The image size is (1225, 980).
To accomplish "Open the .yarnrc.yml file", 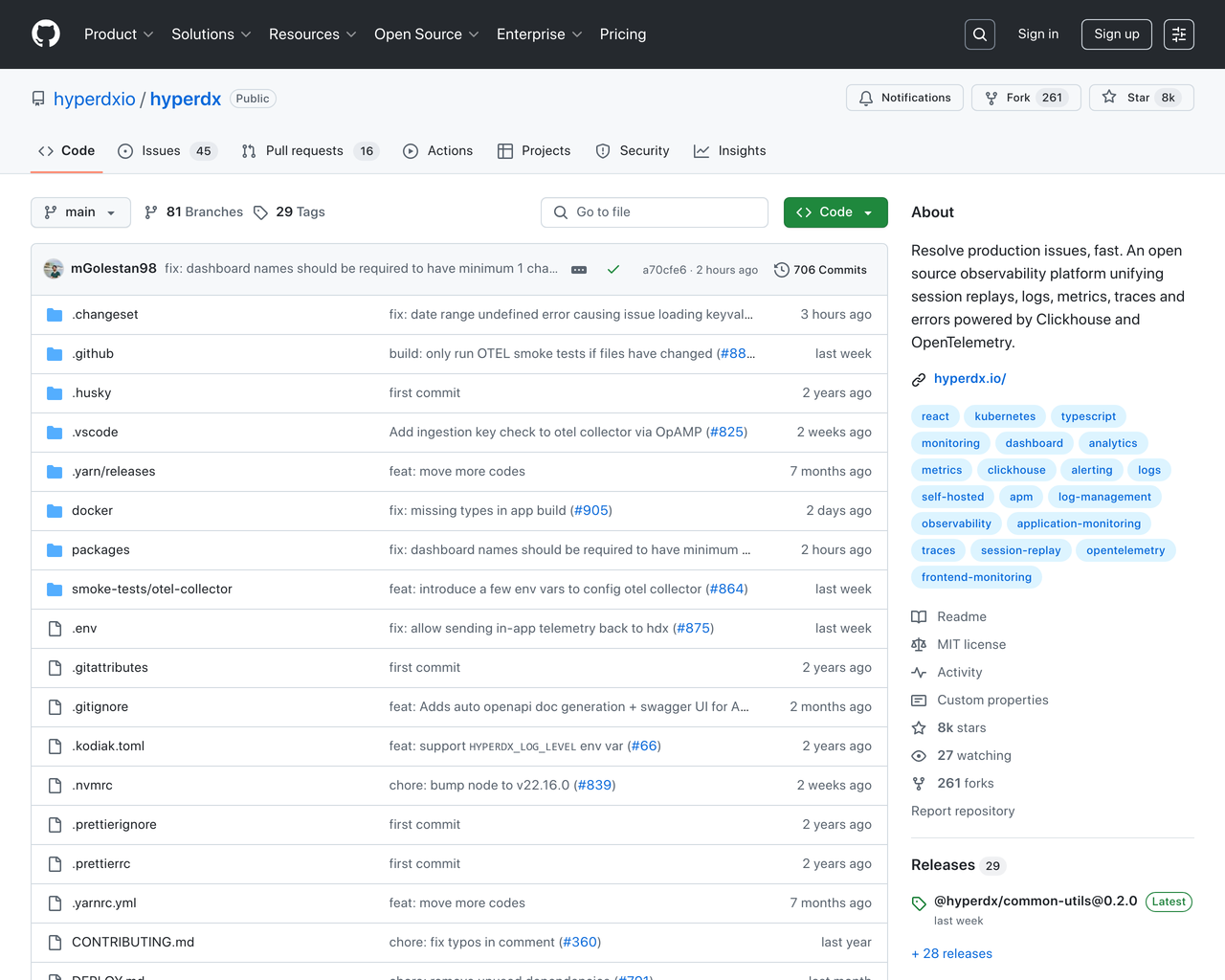I will point(104,903).
